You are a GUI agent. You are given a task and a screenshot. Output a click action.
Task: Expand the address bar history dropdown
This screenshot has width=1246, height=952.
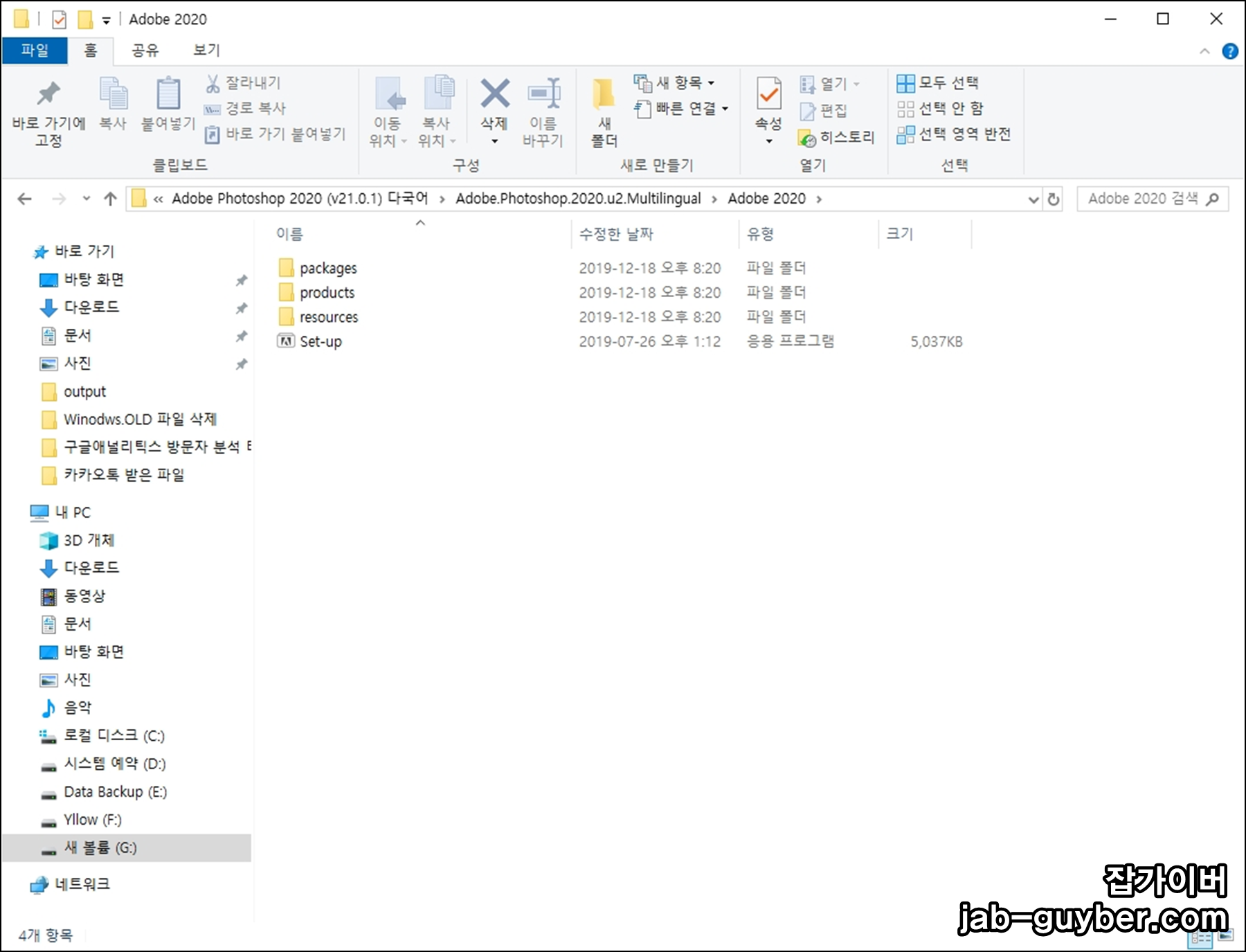1033,199
